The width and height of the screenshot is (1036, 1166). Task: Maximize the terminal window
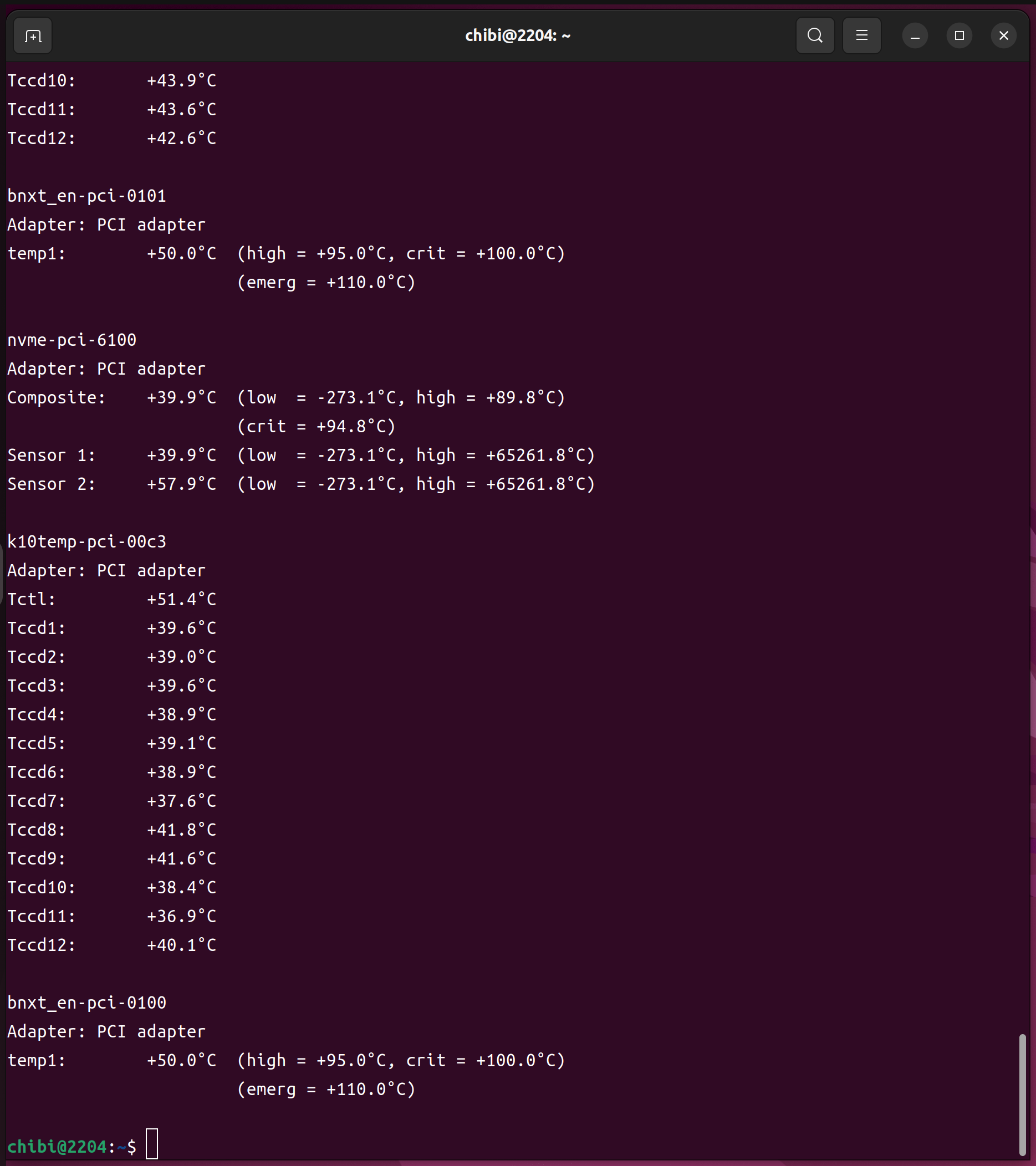click(959, 36)
